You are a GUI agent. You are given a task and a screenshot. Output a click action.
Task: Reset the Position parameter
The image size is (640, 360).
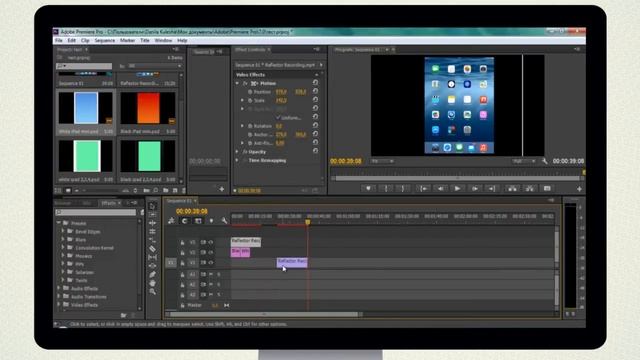click(316, 92)
